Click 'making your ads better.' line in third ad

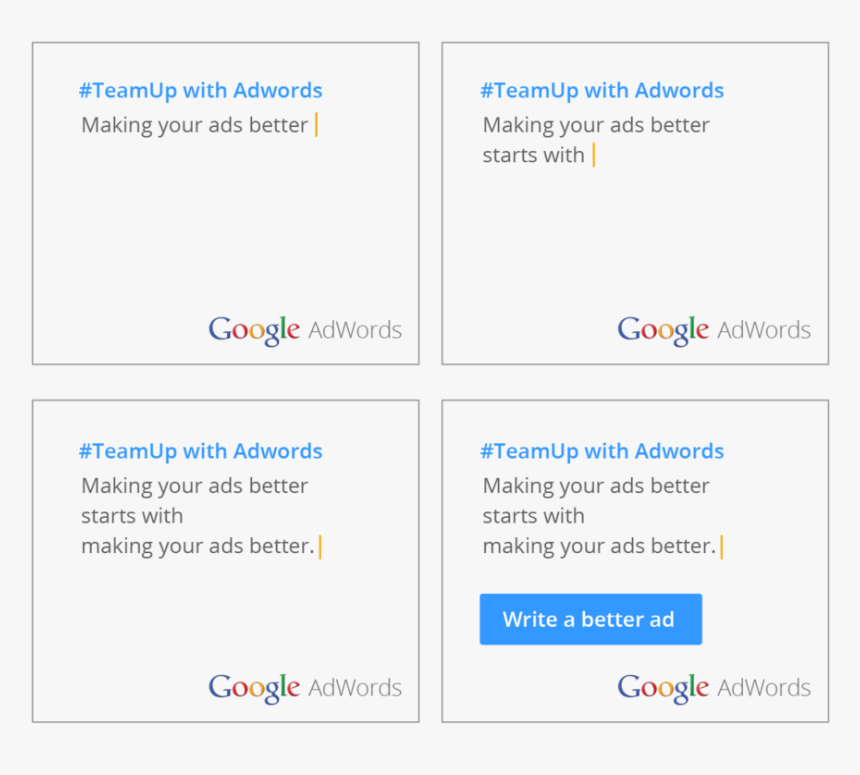pyautogui.click(x=198, y=547)
